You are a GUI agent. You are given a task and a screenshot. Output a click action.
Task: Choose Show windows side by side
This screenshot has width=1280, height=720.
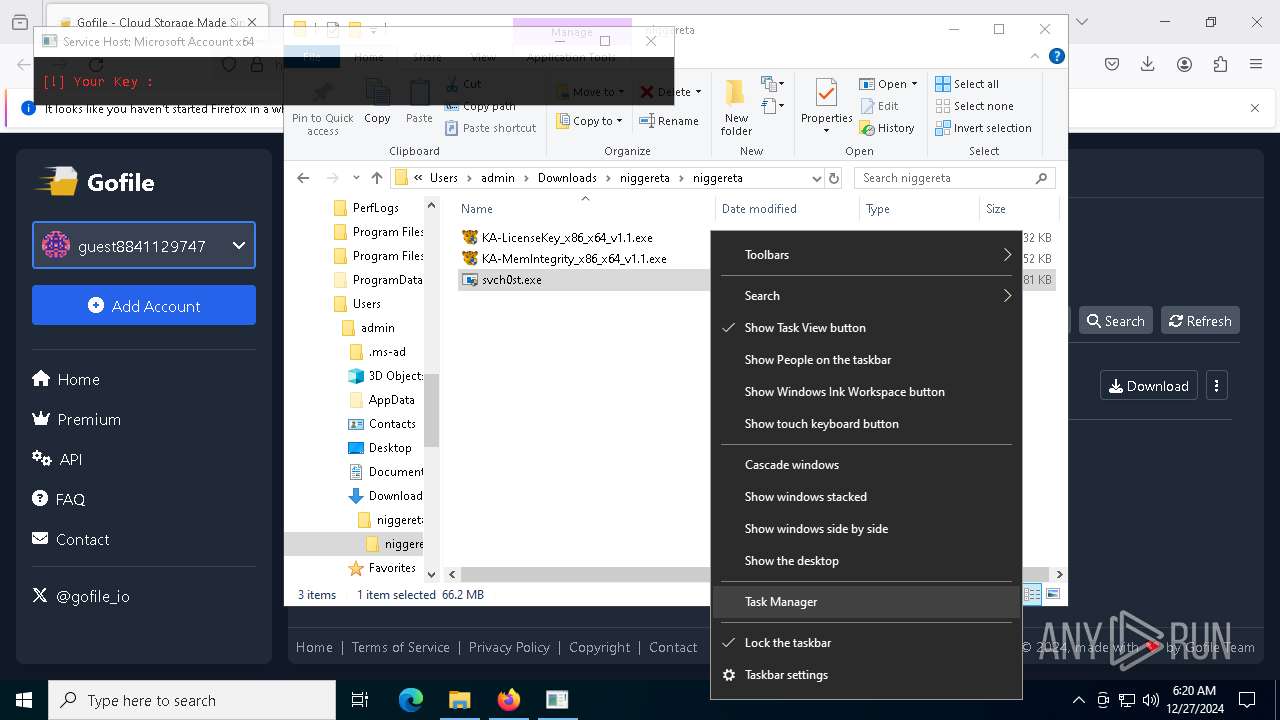coord(866,529)
